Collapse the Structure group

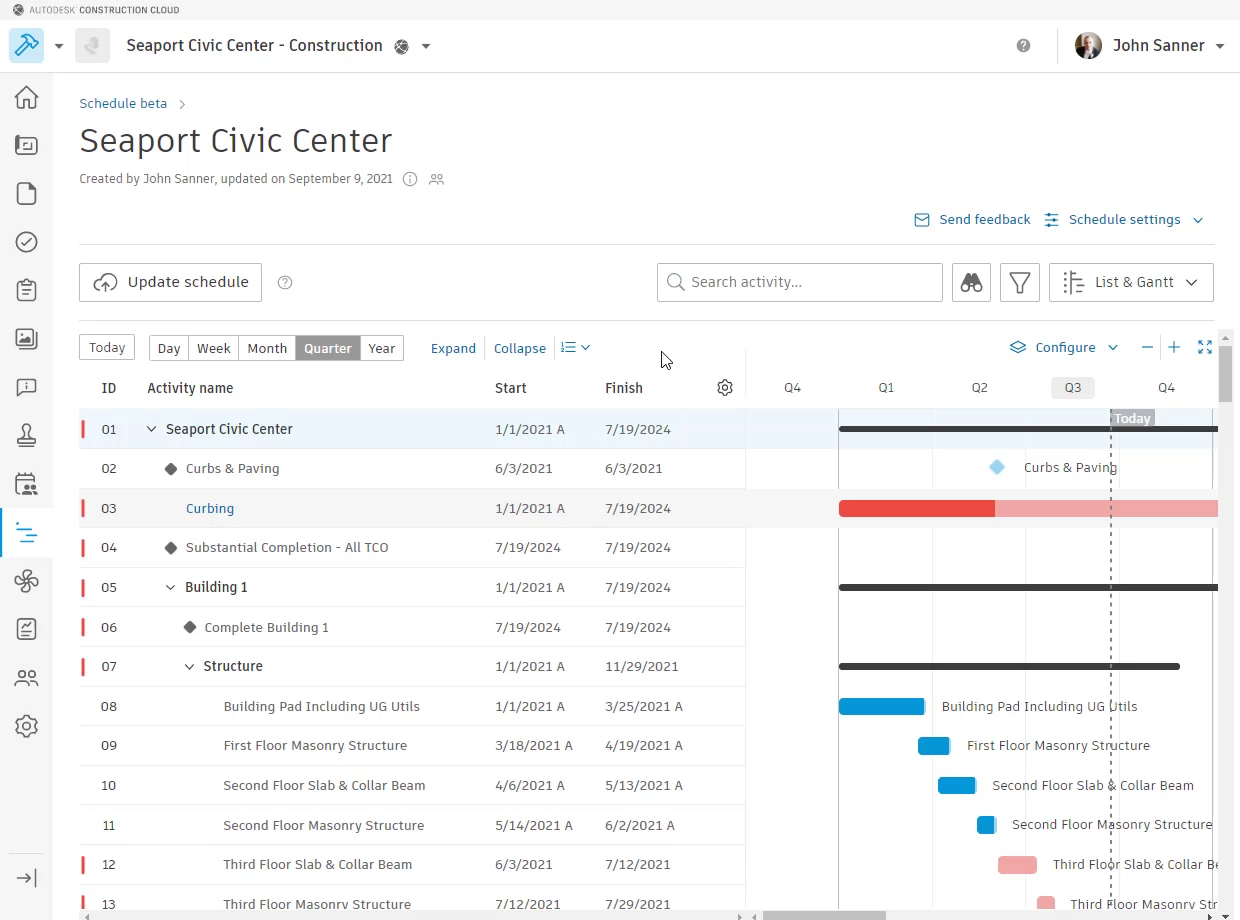click(189, 666)
